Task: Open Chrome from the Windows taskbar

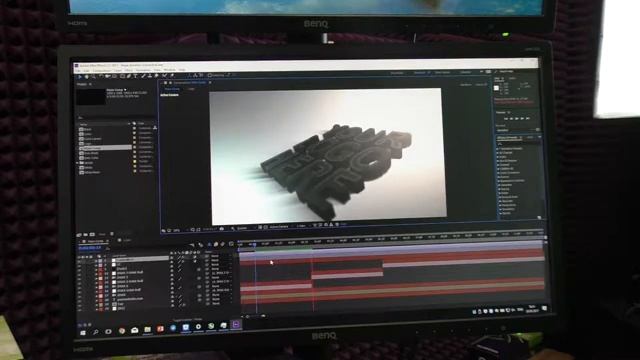Action: [x=121, y=331]
